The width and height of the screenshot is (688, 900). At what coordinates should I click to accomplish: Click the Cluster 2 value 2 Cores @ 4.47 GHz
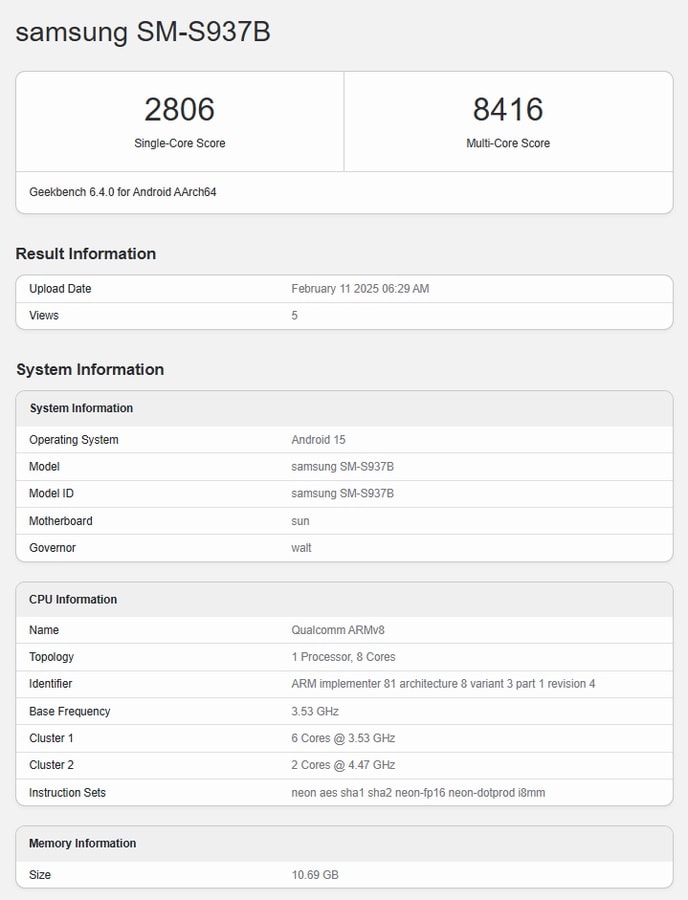[x=343, y=765]
